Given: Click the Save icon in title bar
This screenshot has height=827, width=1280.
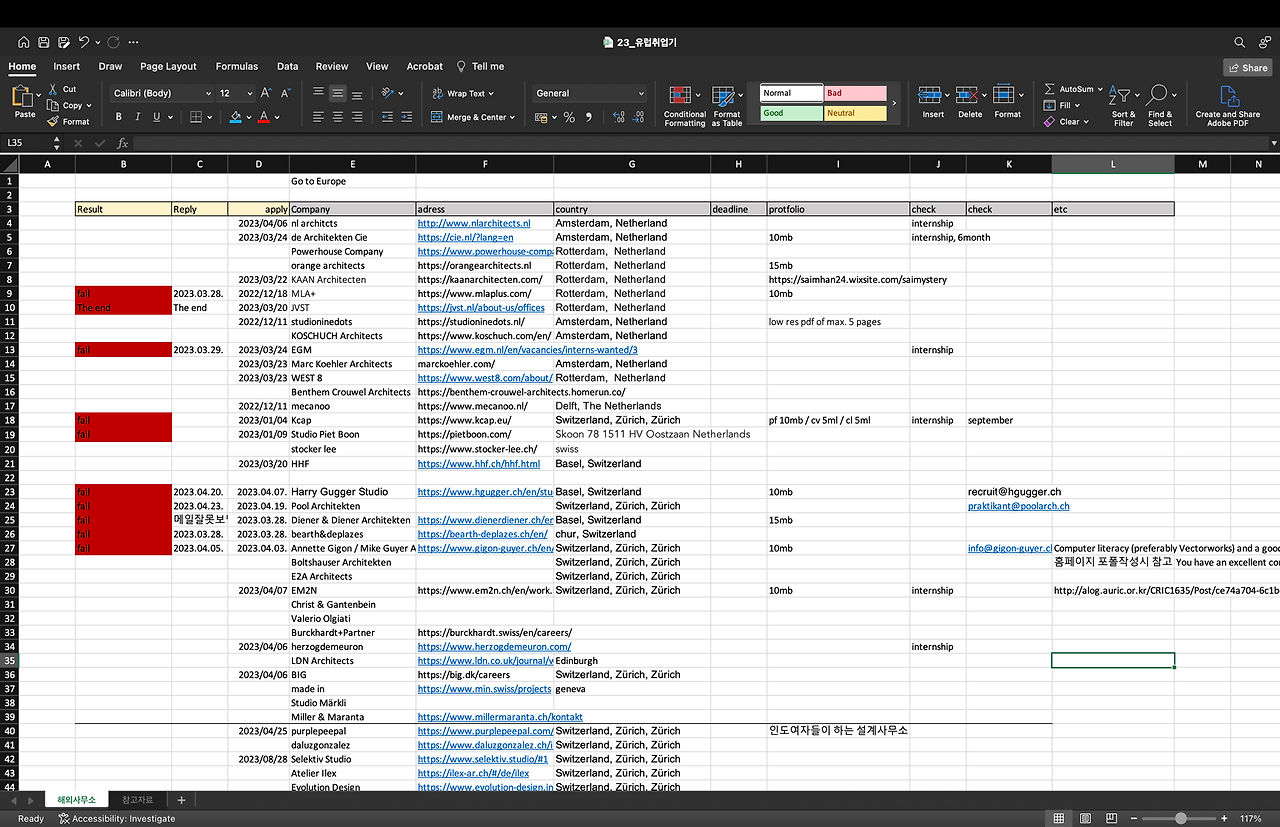Looking at the screenshot, I should pyautogui.click(x=44, y=42).
